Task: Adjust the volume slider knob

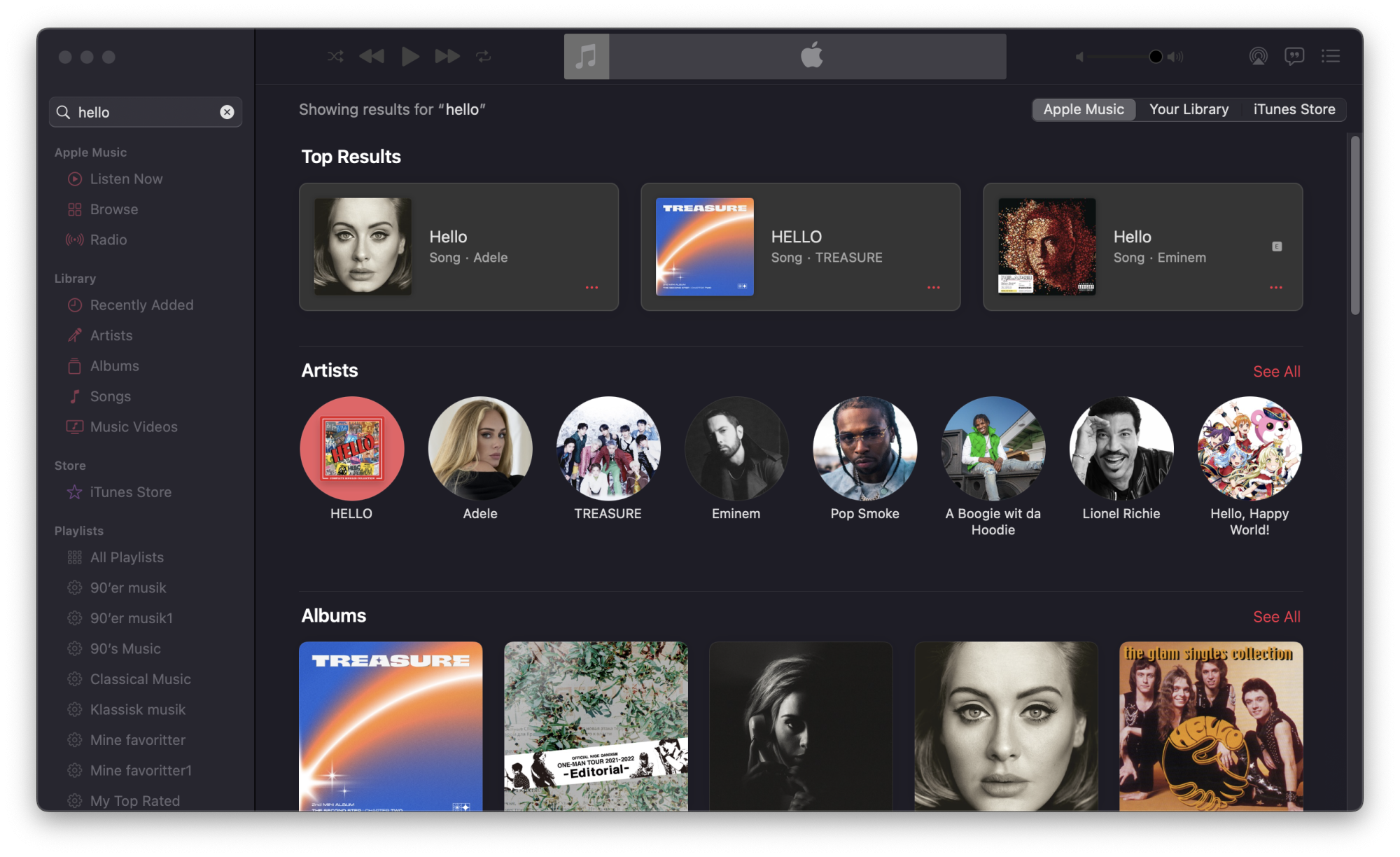Action: pos(1156,57)
